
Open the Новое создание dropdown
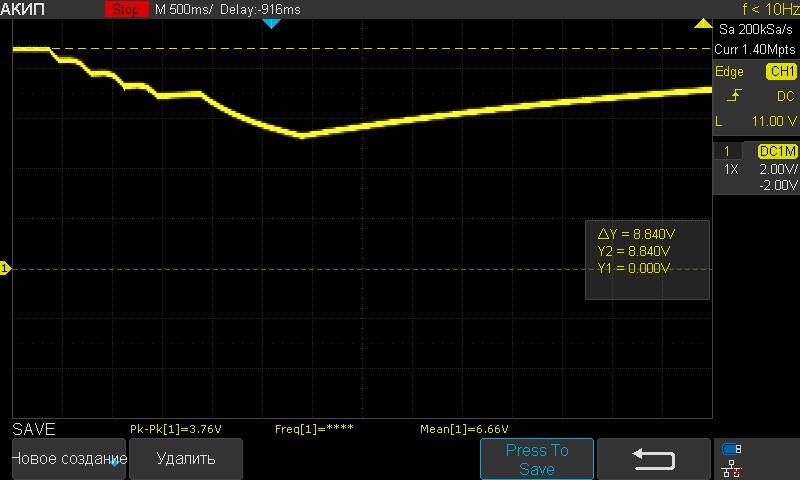click(63, 459)
